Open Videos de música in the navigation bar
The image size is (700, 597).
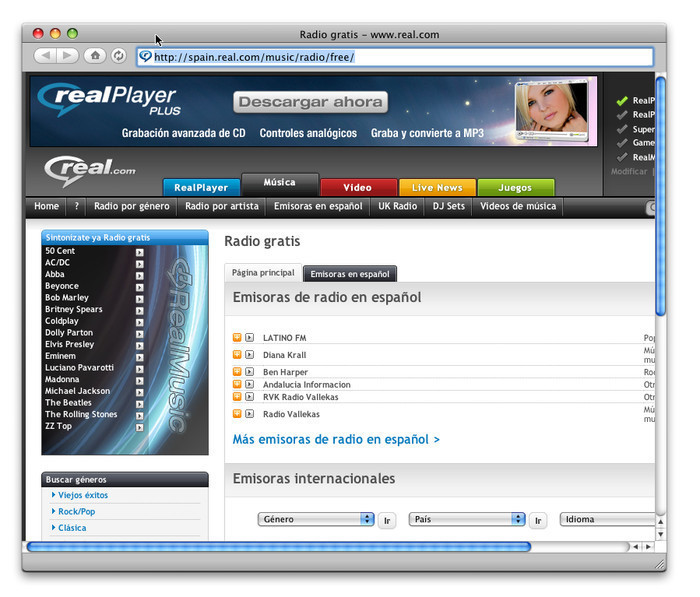click(x=518, y=206)
